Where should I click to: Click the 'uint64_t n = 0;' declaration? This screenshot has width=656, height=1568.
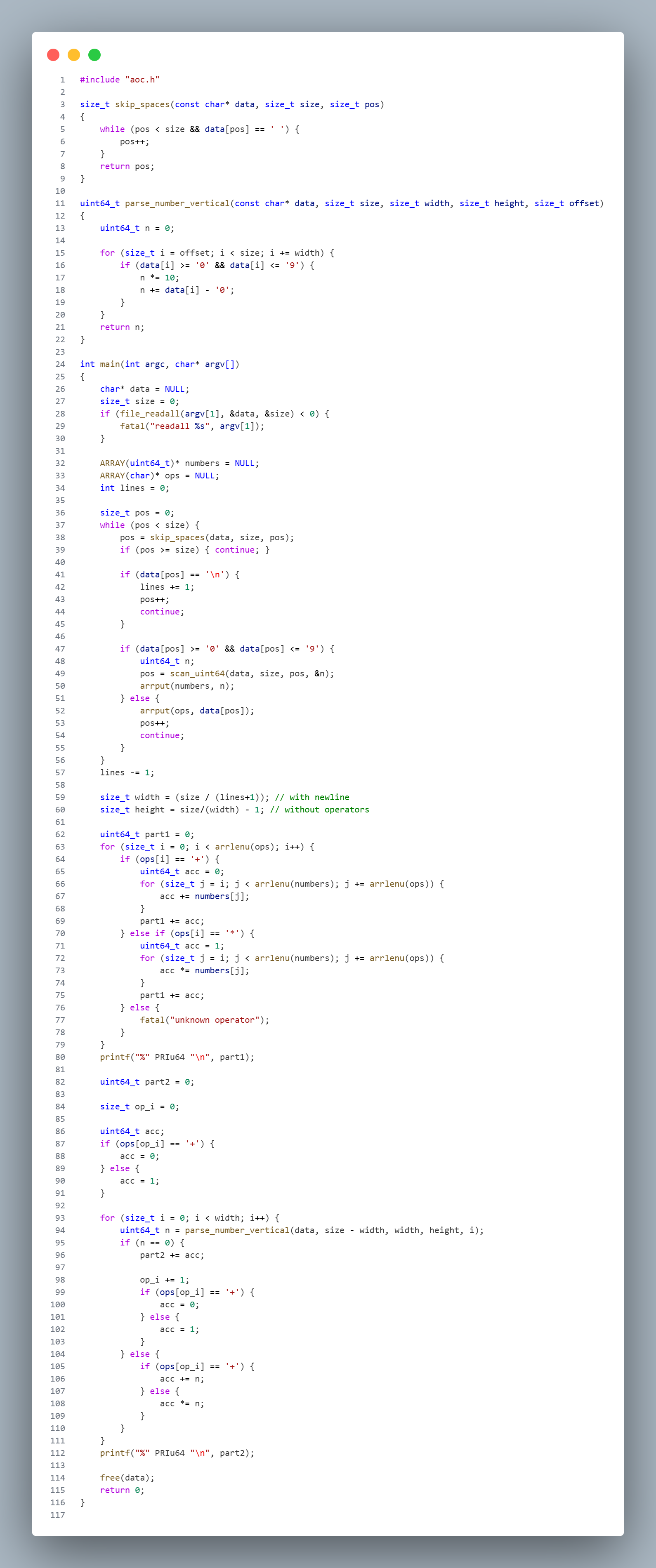137,228
